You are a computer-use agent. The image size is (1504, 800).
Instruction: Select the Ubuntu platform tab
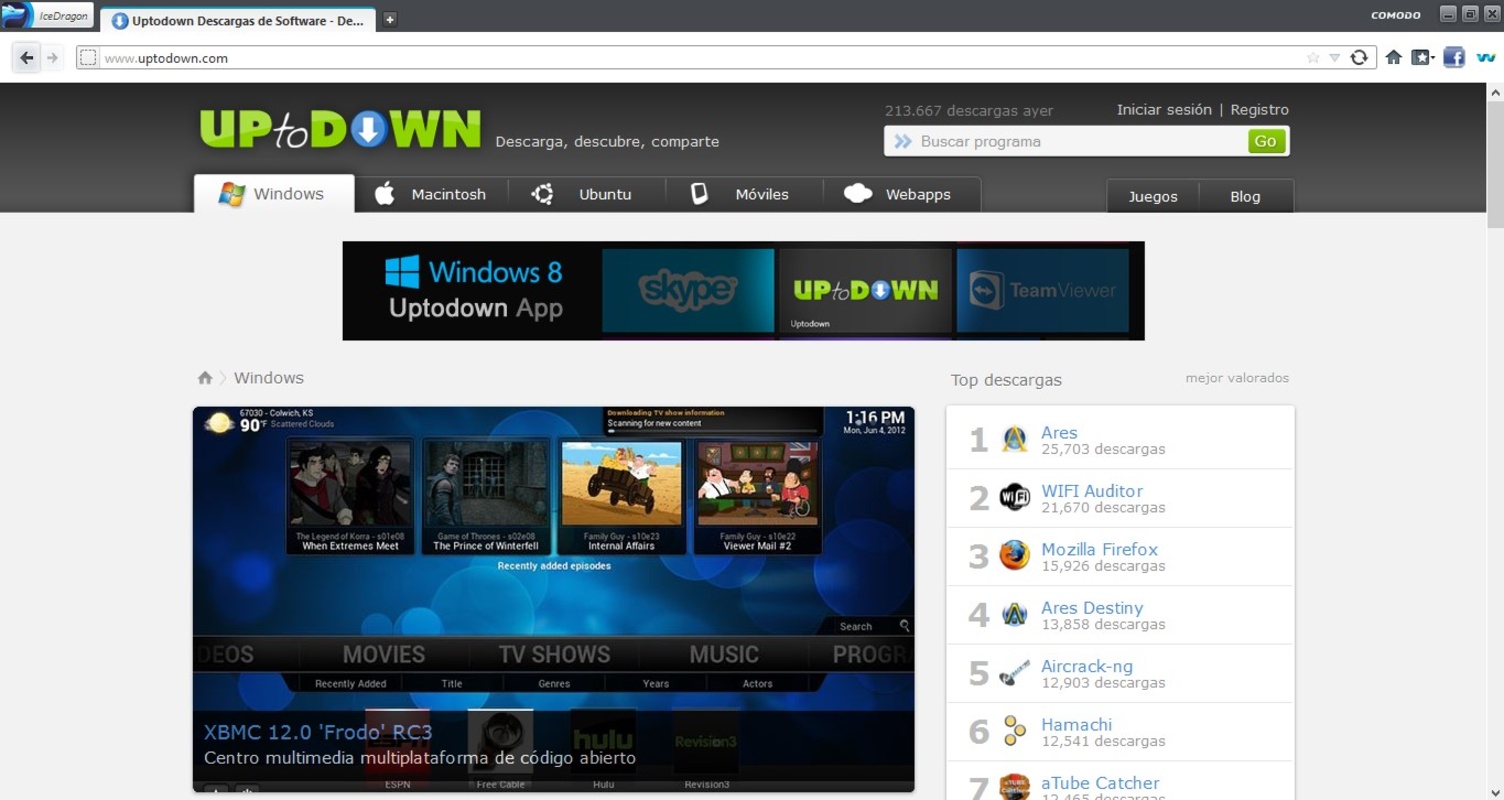point(586,195)
